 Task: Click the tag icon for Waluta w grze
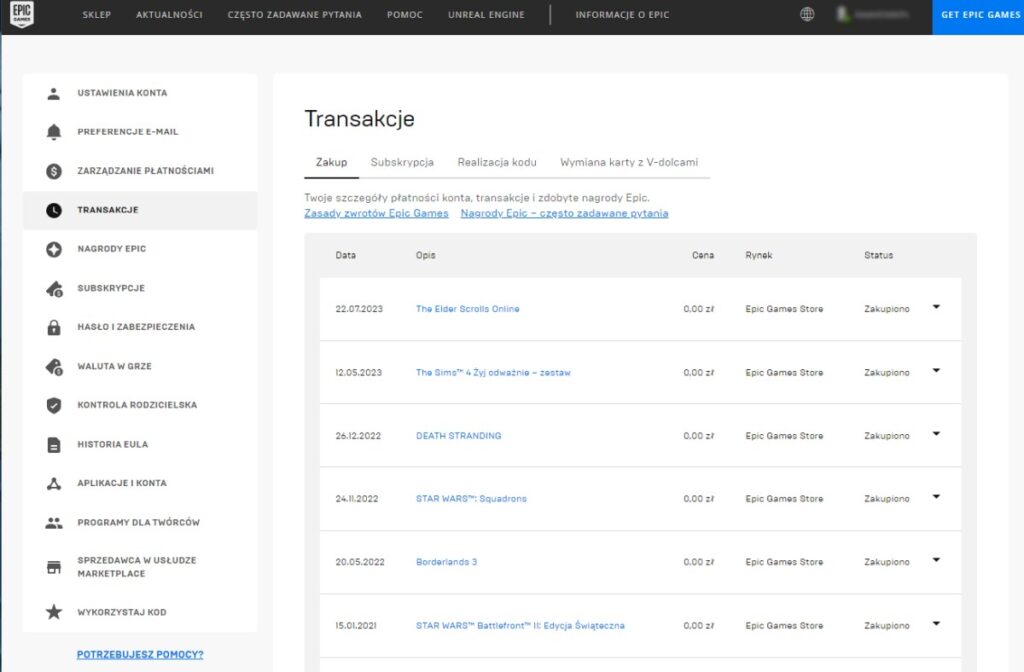click(54, 367)
